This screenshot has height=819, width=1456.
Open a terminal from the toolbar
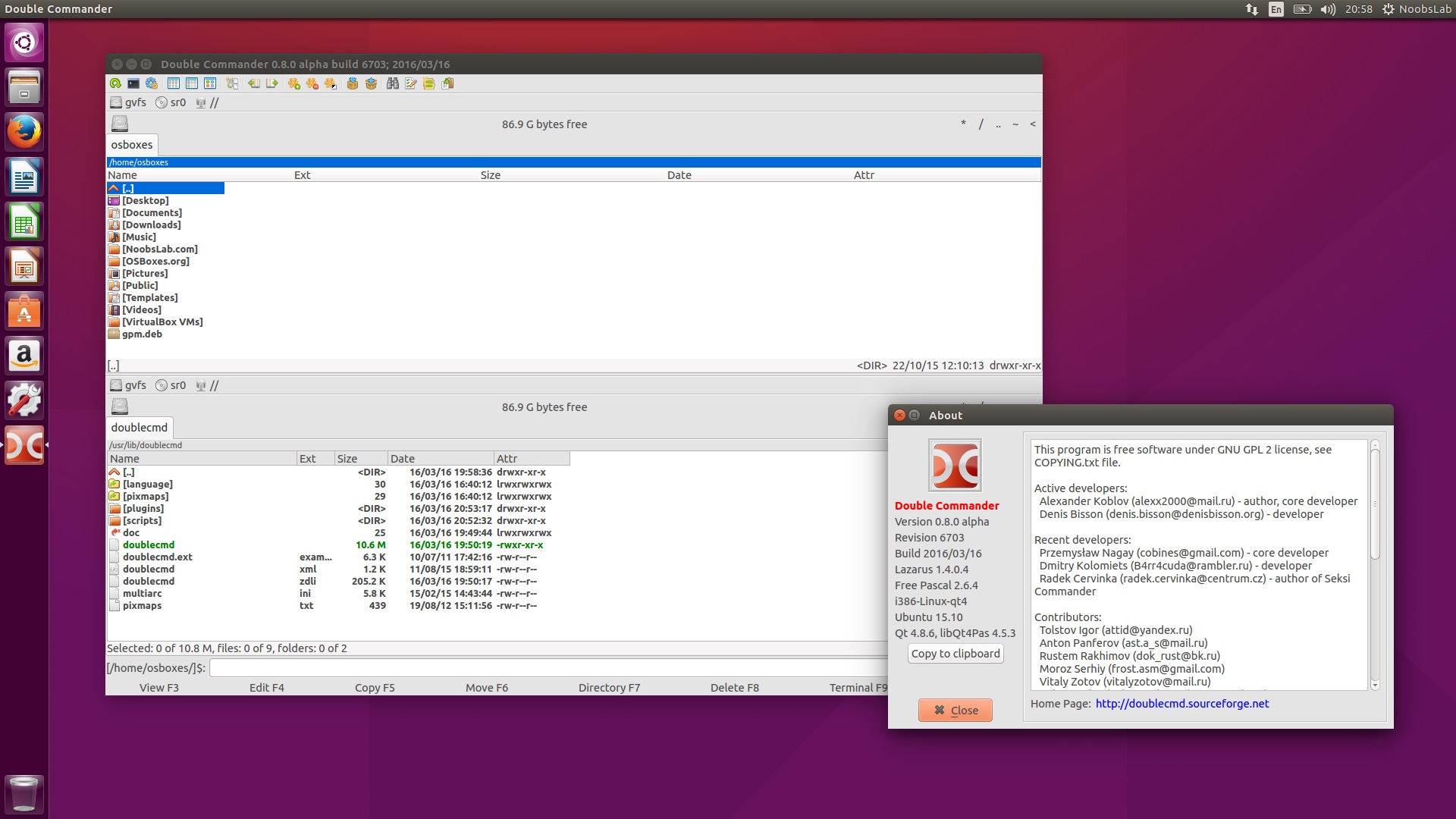click(133, 84)
